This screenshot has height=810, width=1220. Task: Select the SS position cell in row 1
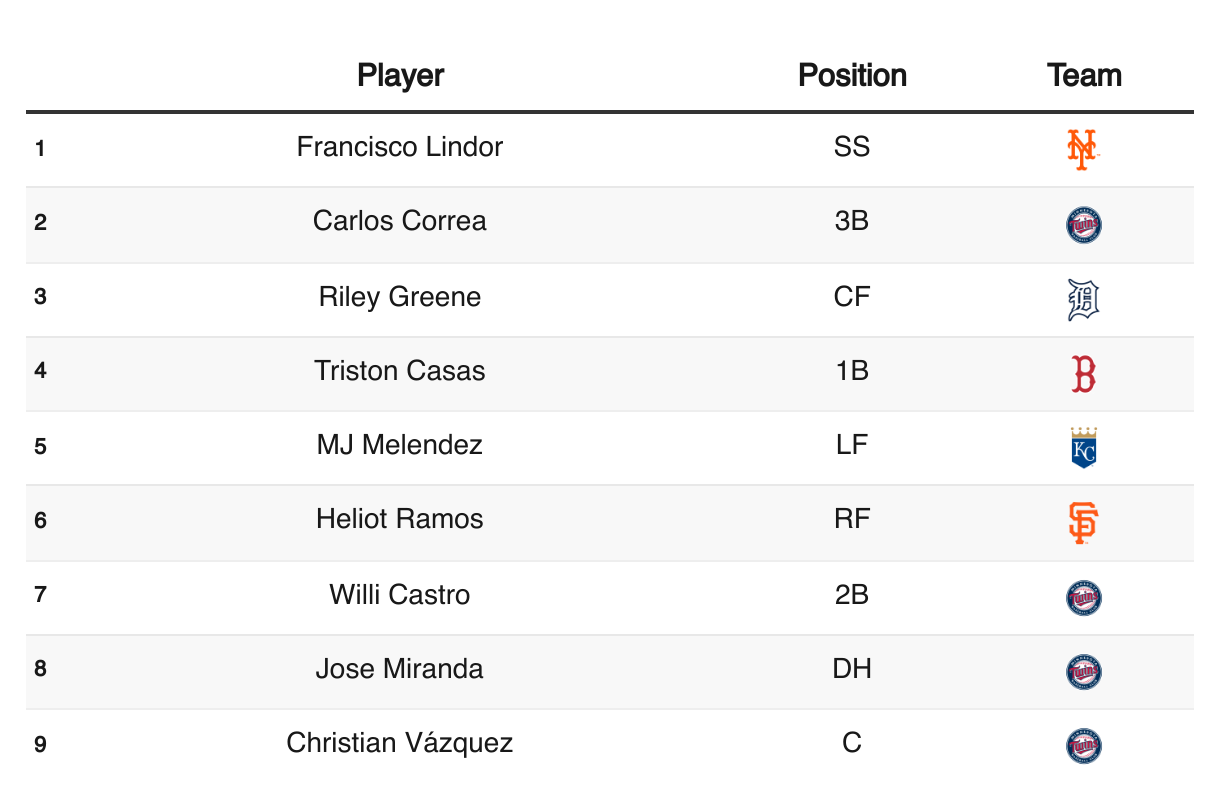pos(852,147)
